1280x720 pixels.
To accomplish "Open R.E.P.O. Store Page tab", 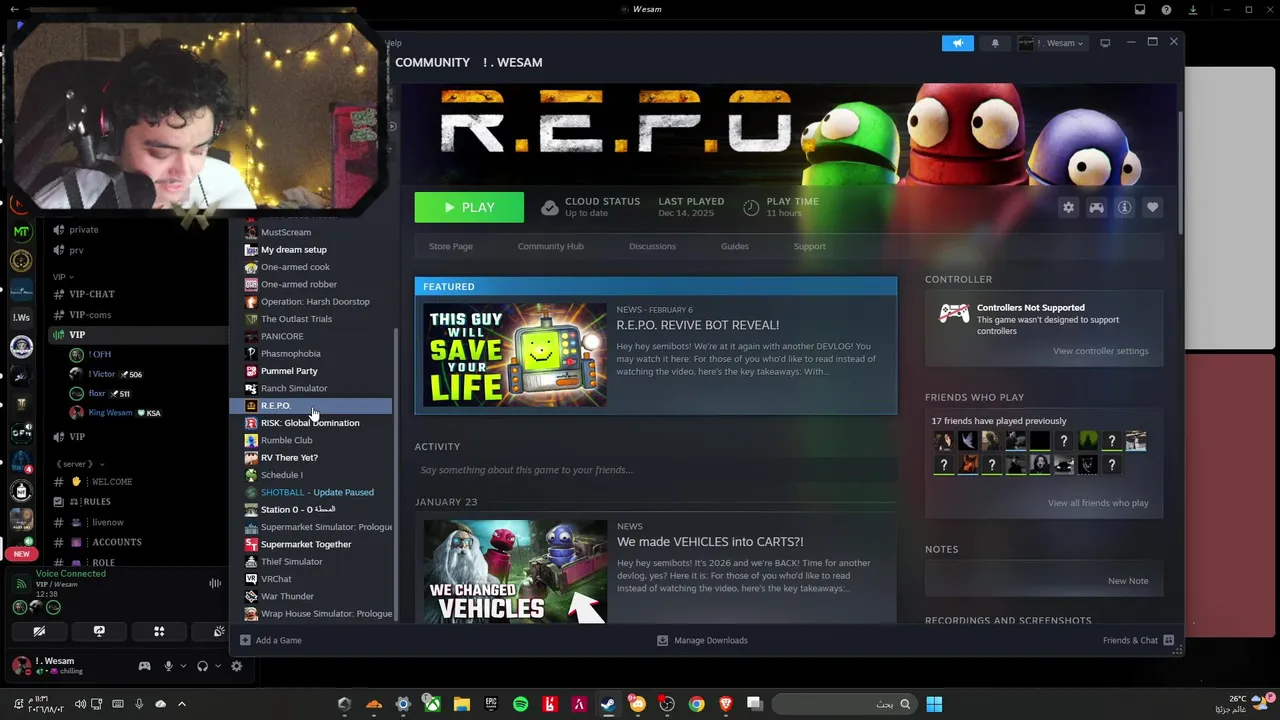I will click(451, 246).
